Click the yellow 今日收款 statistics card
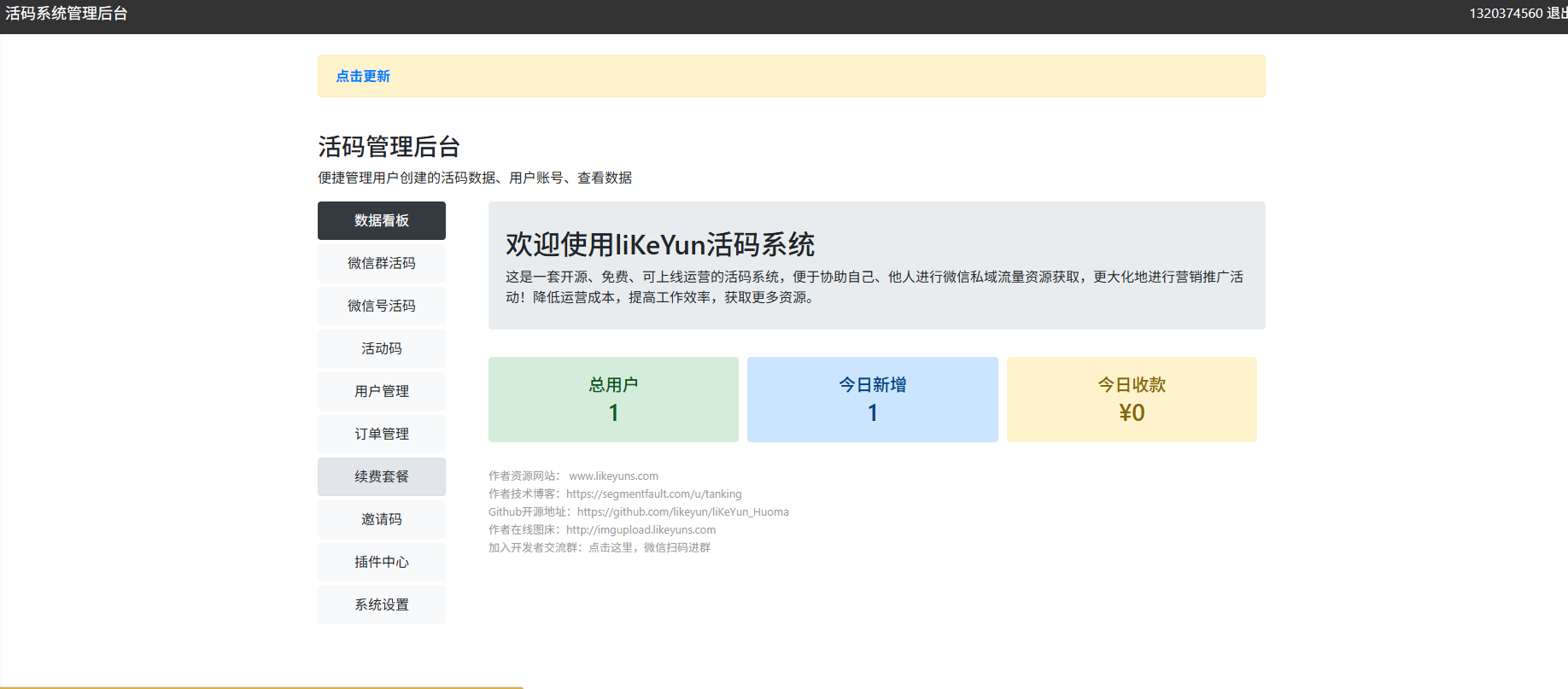The image size is (1568, 689). point(1132,400)
